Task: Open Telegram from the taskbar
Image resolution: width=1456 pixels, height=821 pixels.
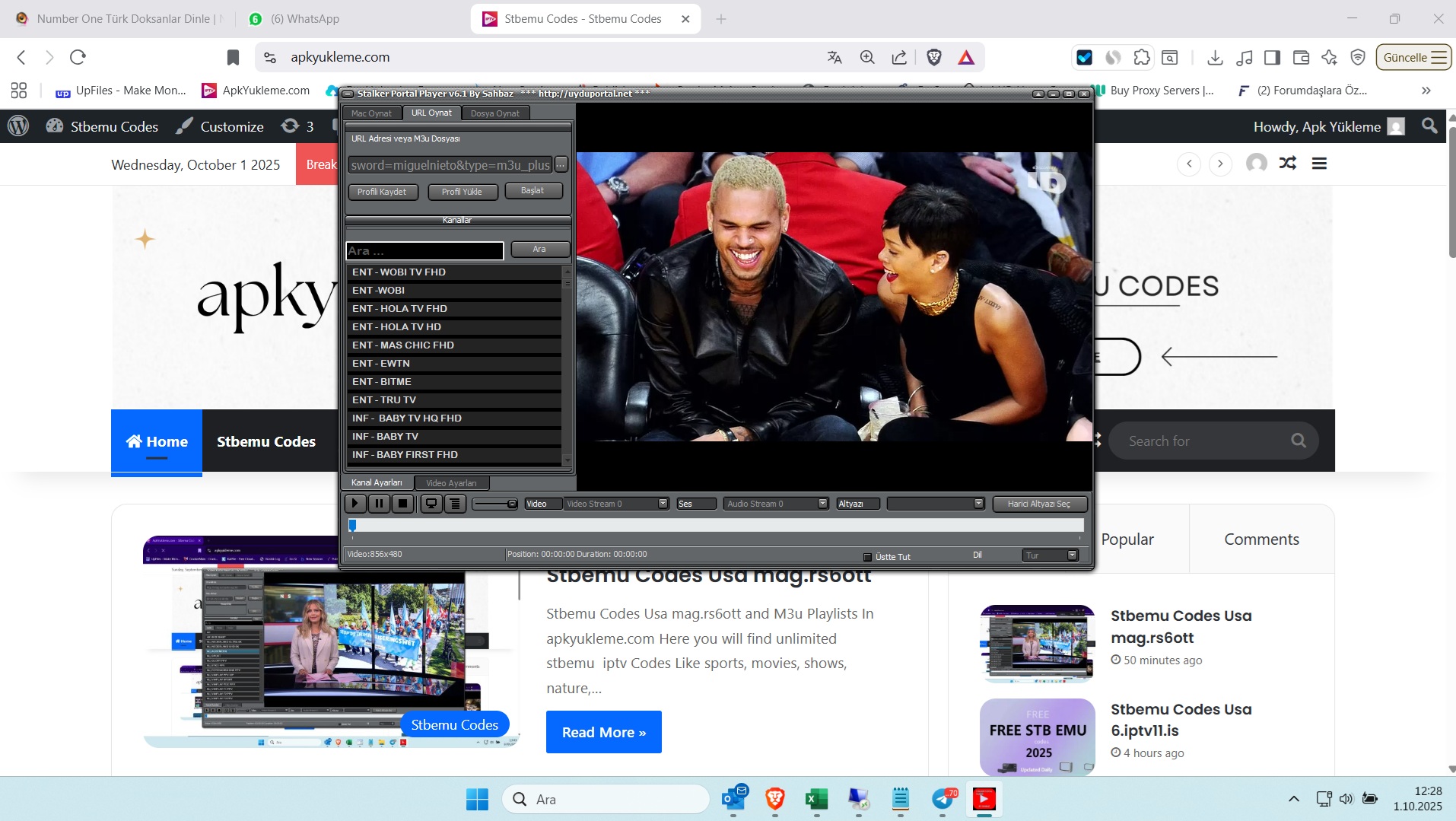Action: 943,799
